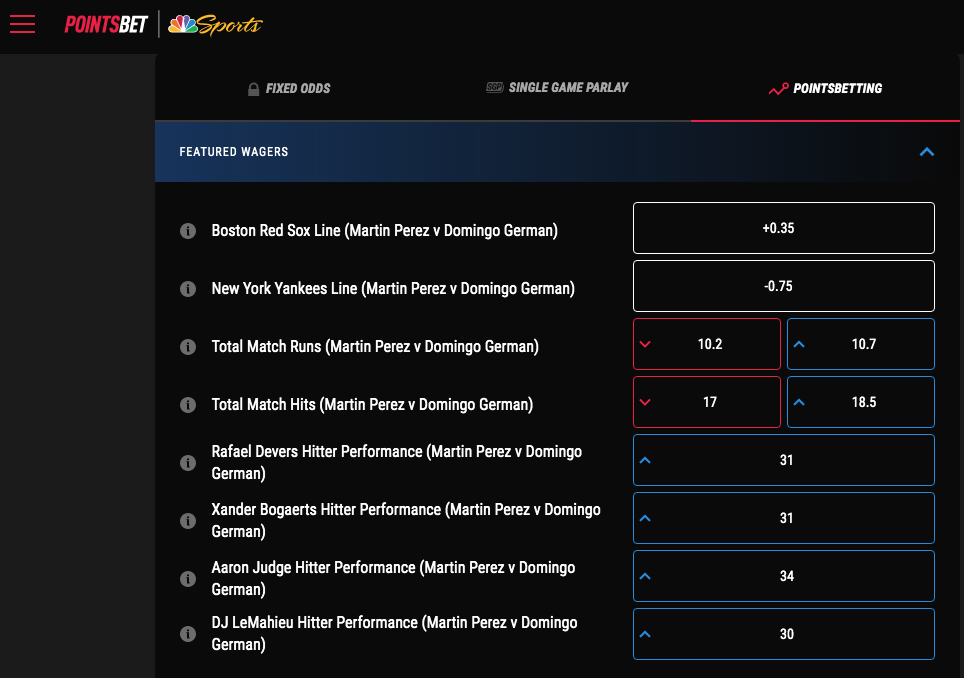Select New York Yankees -0.75 line

(x=783, y=286)
